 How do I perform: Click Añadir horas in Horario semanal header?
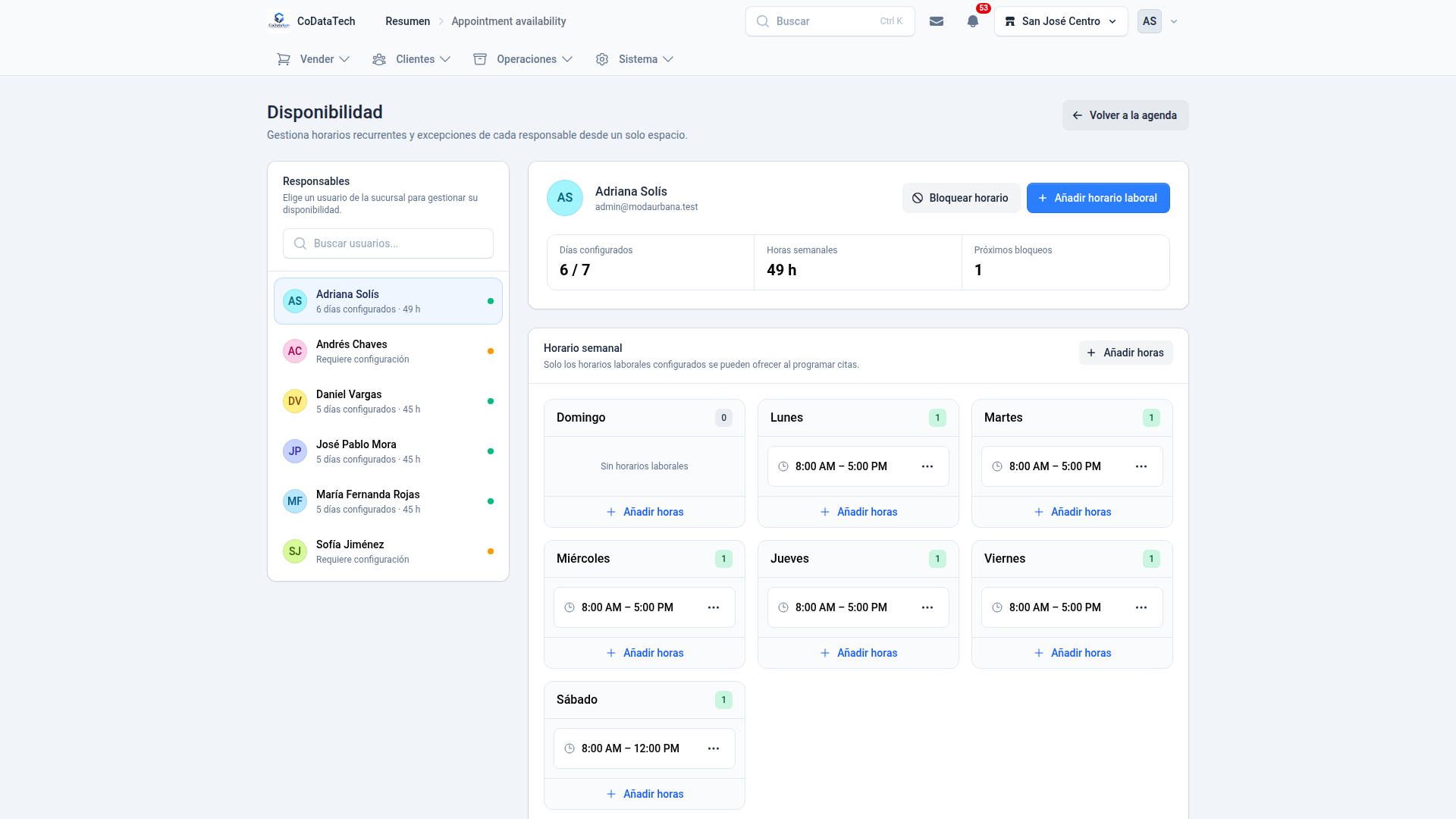click(x=1126, y=353)
